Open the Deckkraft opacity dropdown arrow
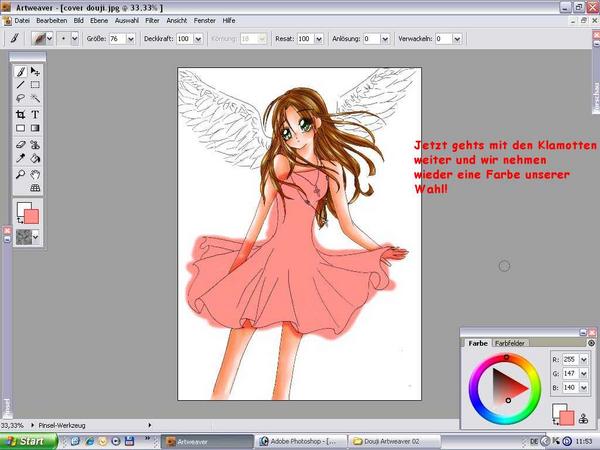 point(198,39)
